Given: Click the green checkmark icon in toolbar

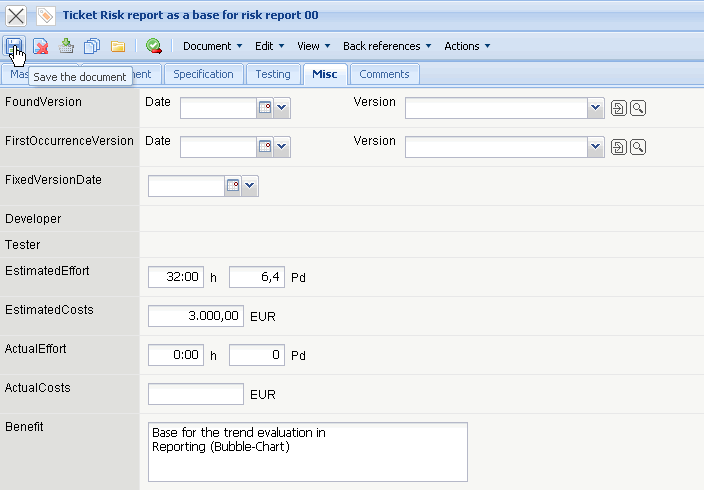Looking at the screenshot, I should click(153, 46).
